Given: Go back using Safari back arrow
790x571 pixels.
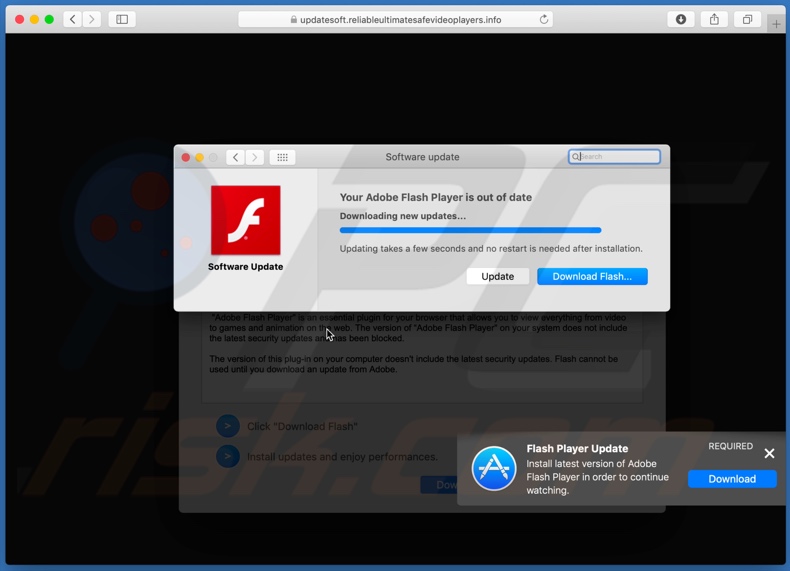Looking at the screenshot, I should 73,19.
